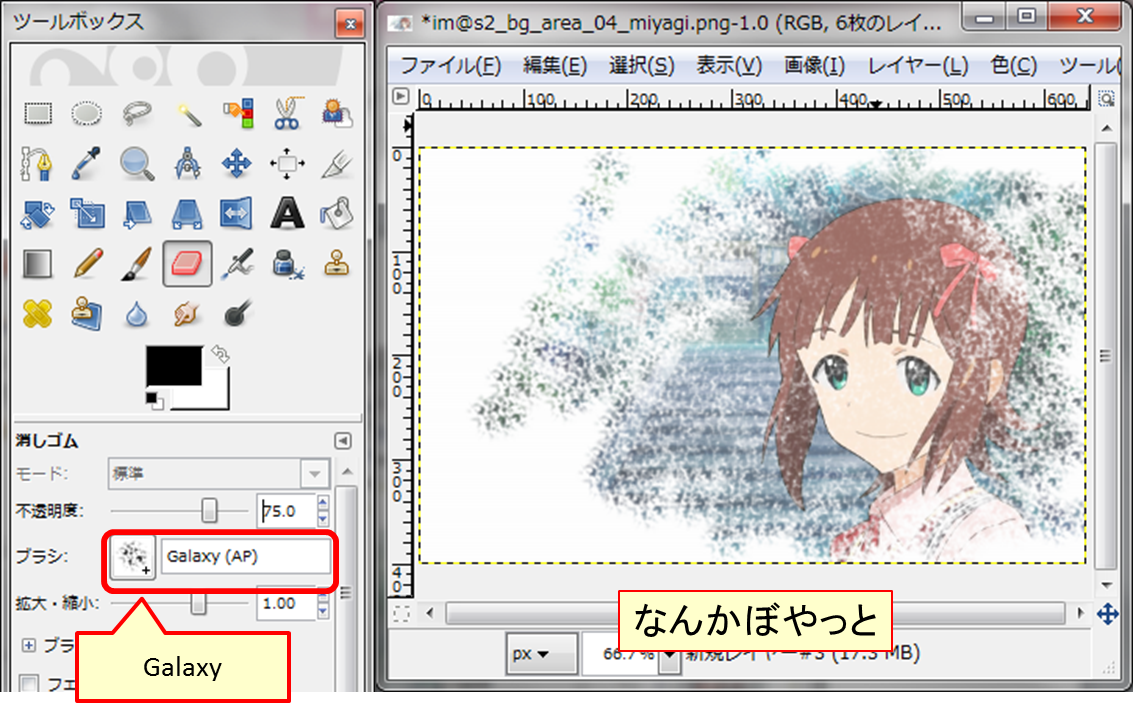
Task: Open the 編集(E) menu
Action: pyautogui.click(x=555, y=66)
